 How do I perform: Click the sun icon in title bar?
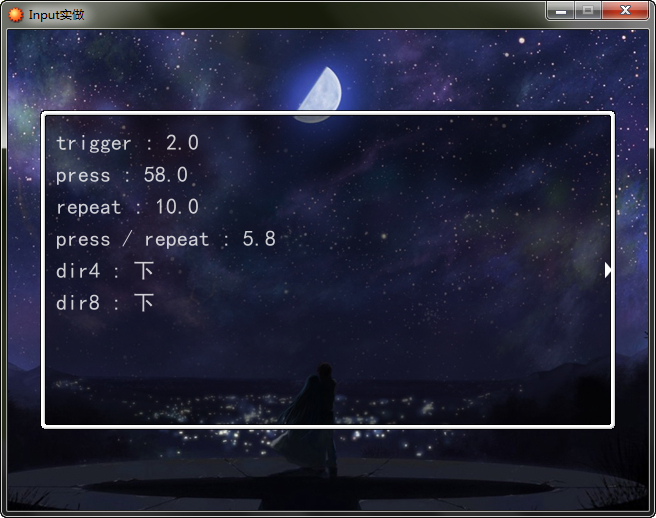click(x=15, y=15)
